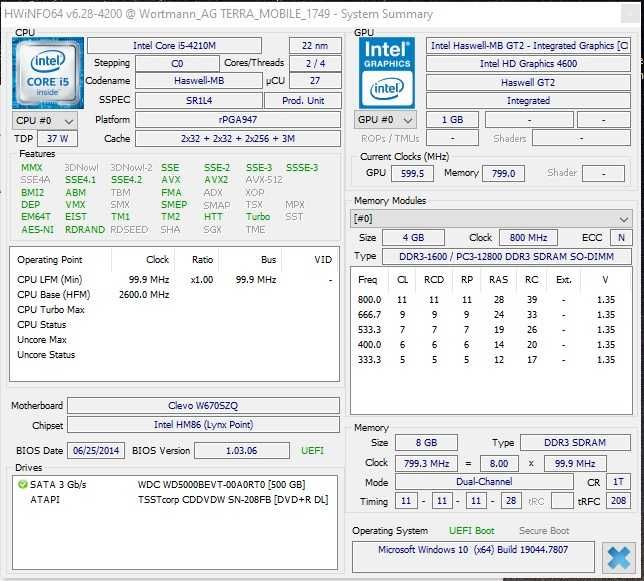Click the memory clock 799.3 MHz field
644x581 pixels.
[426, 464]
